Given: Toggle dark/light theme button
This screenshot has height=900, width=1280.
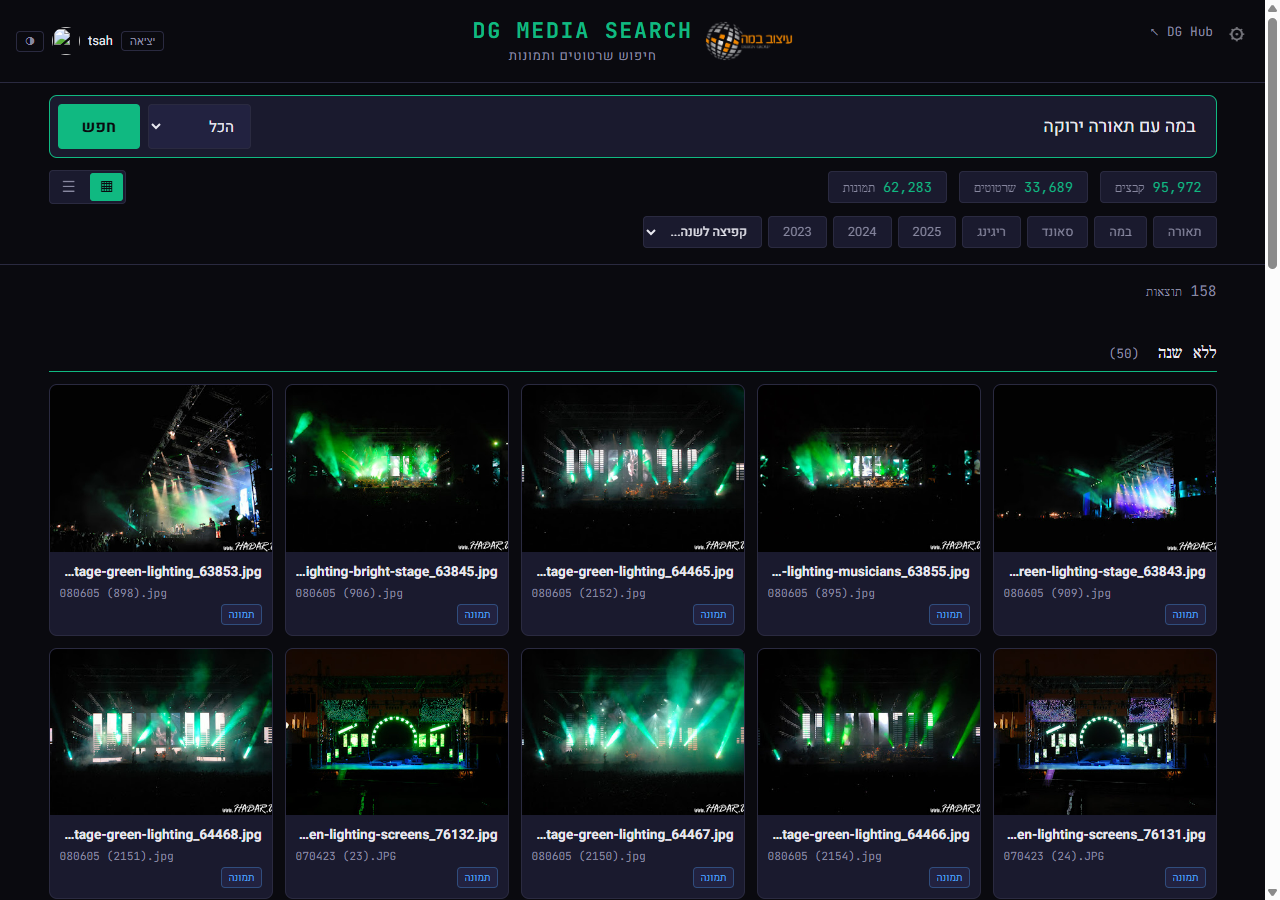Looking at the screenshot, I should tap(30, 41).
